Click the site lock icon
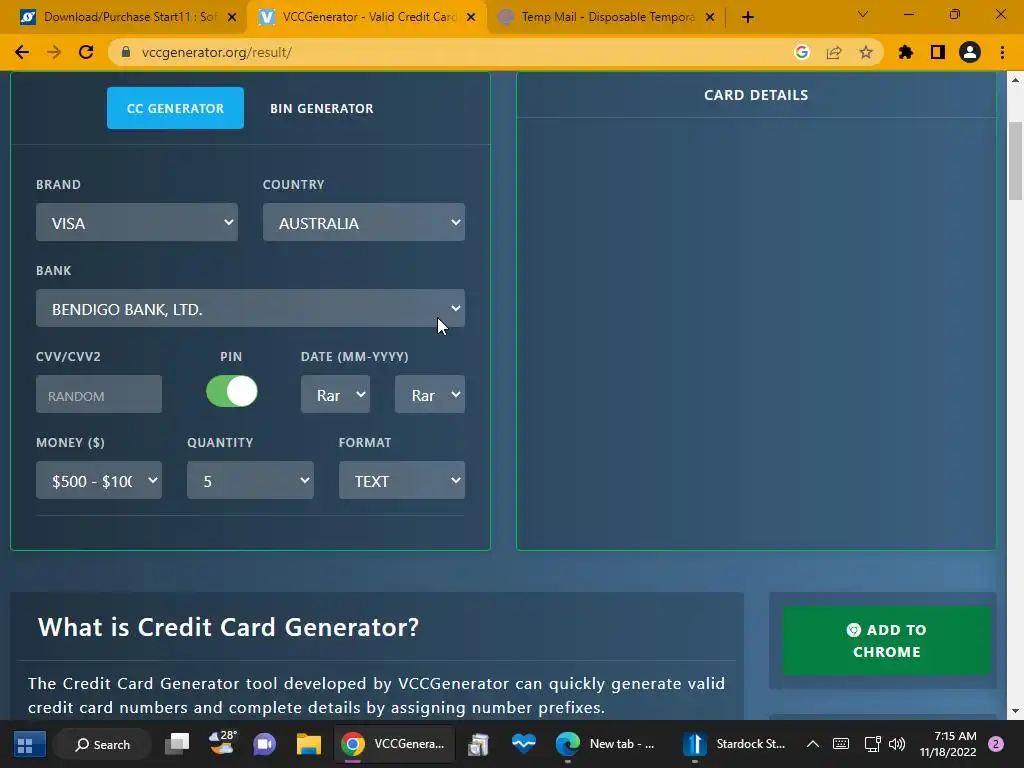This screenshot has height=768, width=1024. (x=127, y=52)
